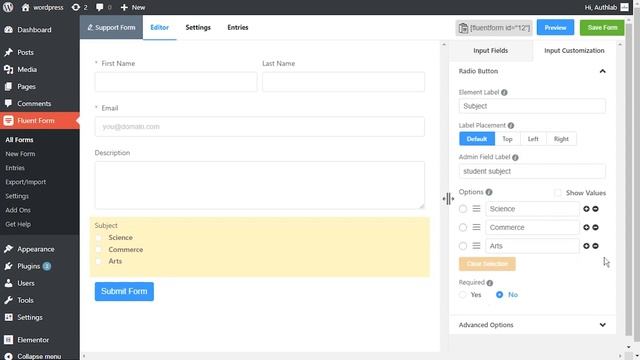This screenshot has height=360, width=640.
Task: Click the panel resize handle icon
Action: (x=448, y=199)
